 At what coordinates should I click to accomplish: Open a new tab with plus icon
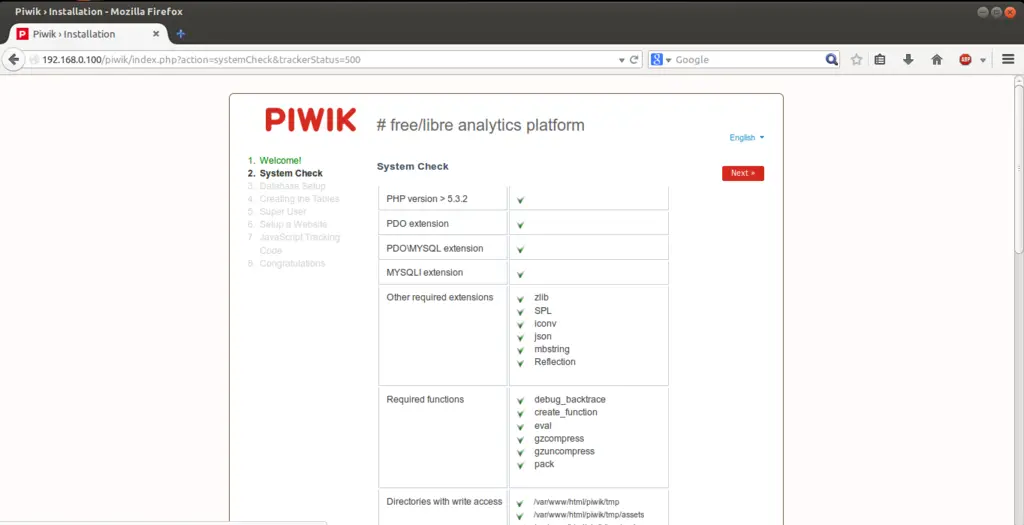(x=181, y=34)
